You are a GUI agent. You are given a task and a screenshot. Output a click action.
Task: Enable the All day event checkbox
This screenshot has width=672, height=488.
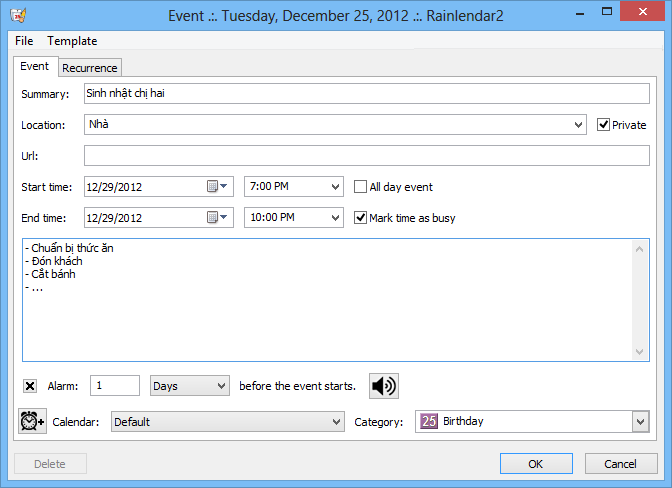pos(362,187)
